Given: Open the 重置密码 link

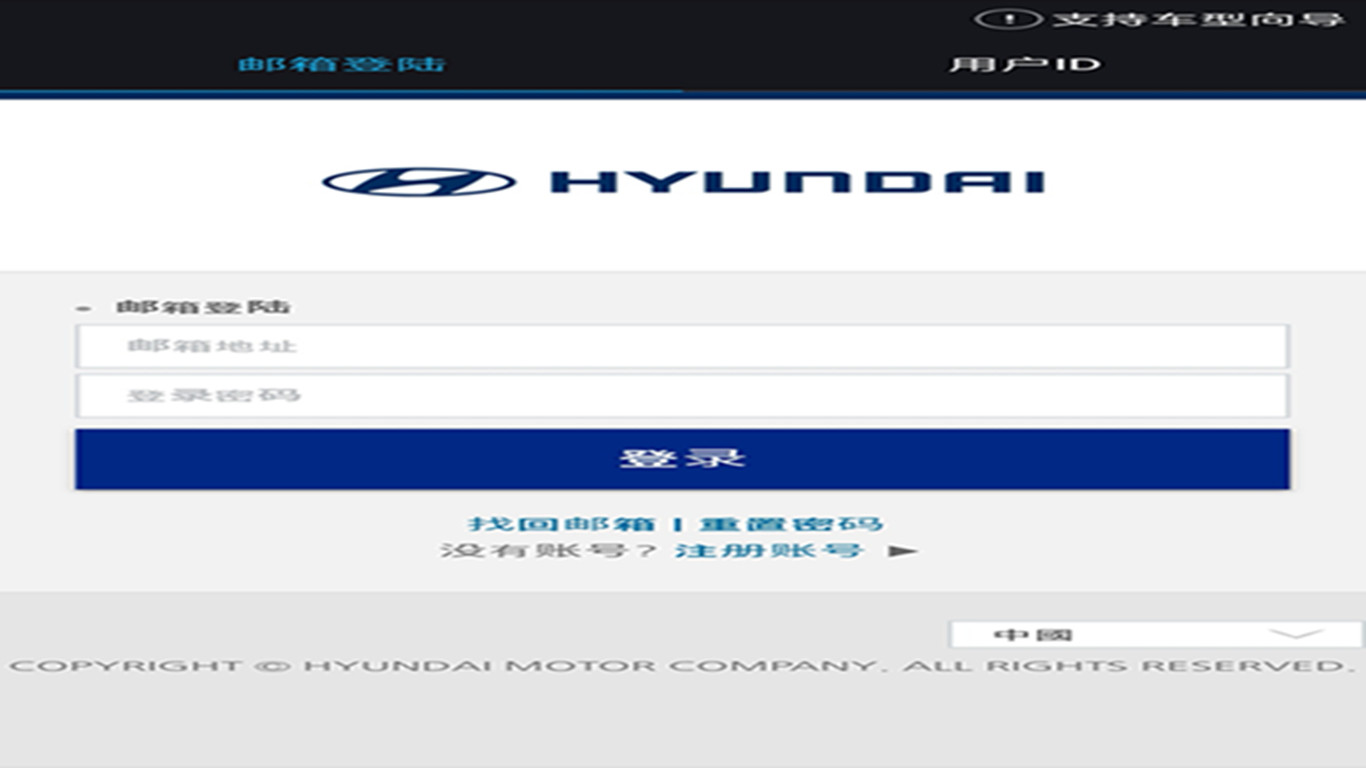Looking at the screenshot, I should tap(790, 524).
